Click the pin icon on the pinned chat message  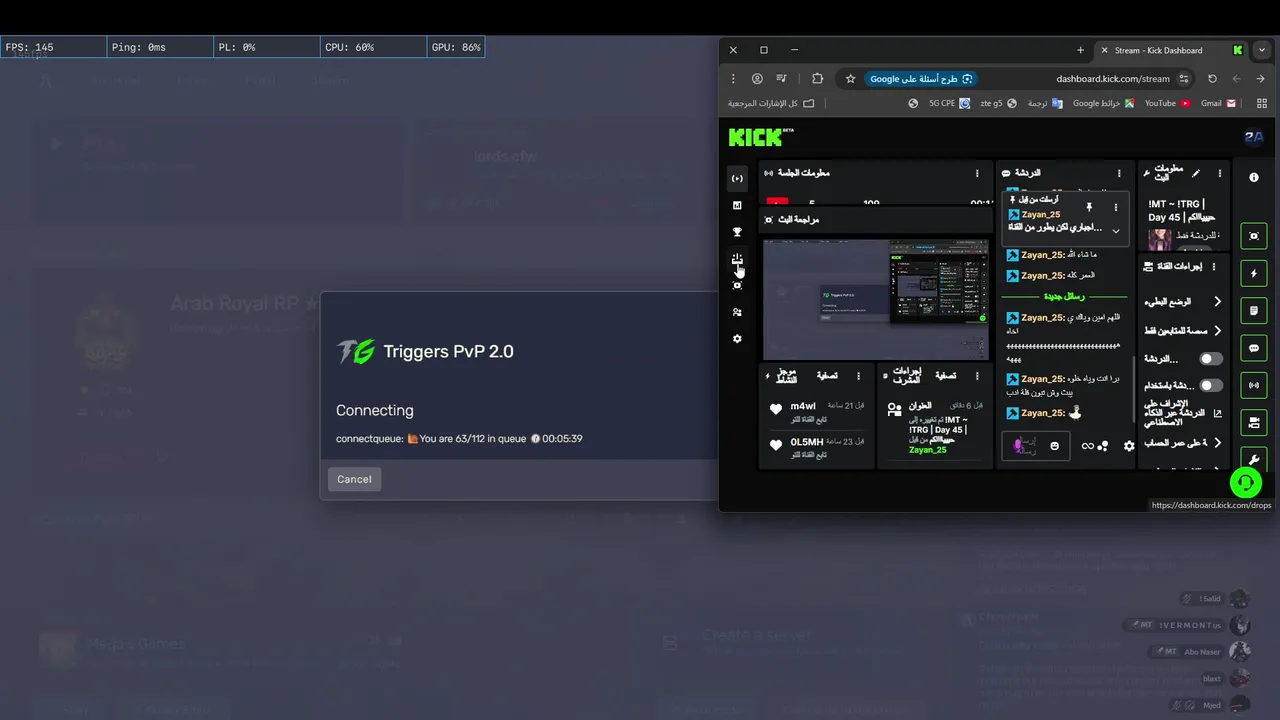[1089, 207]
